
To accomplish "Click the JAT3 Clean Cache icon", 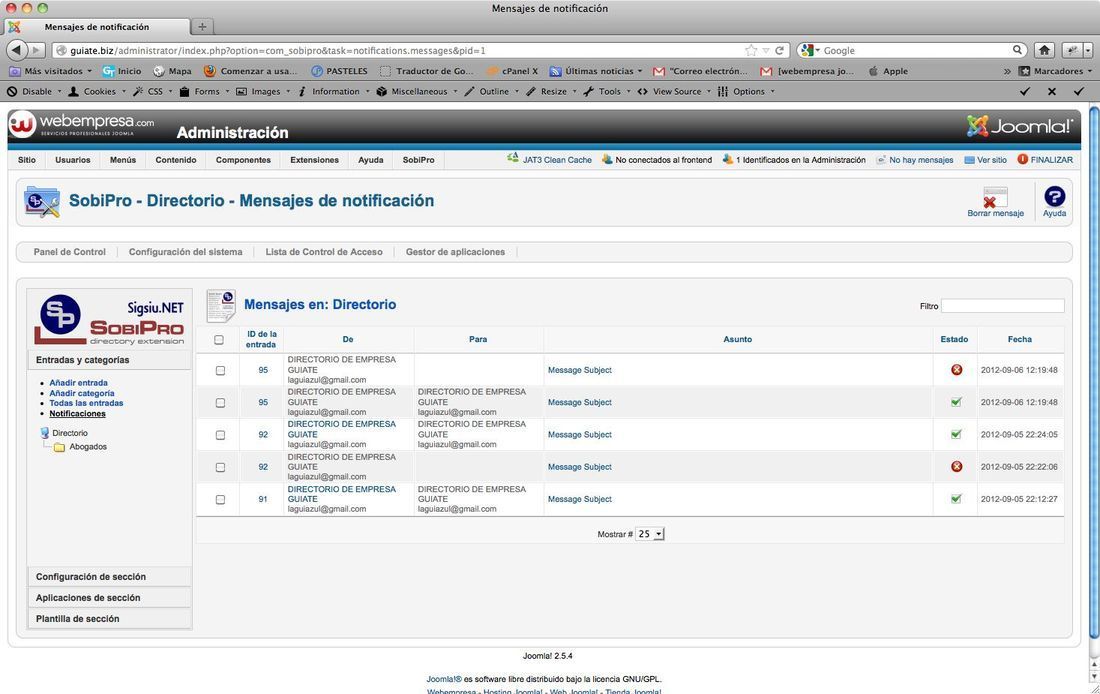I will 513,159.
